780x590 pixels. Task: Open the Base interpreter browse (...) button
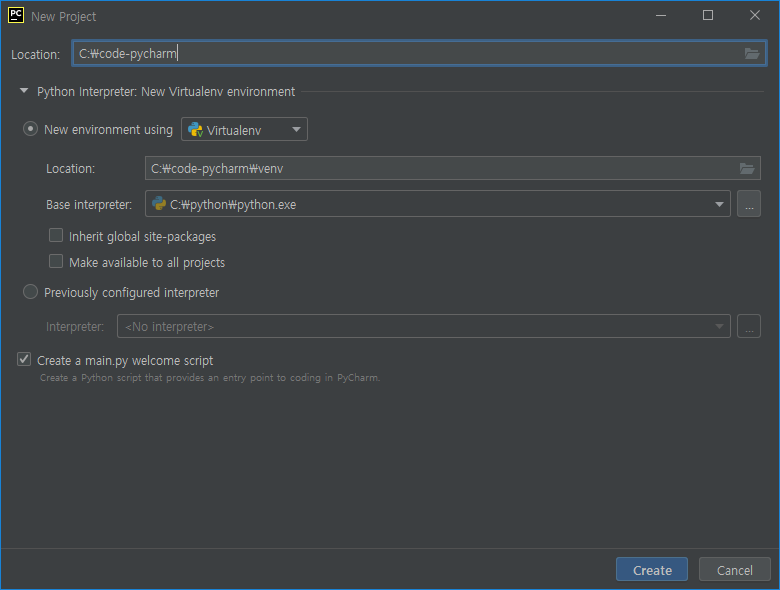(x=749, y=203)
